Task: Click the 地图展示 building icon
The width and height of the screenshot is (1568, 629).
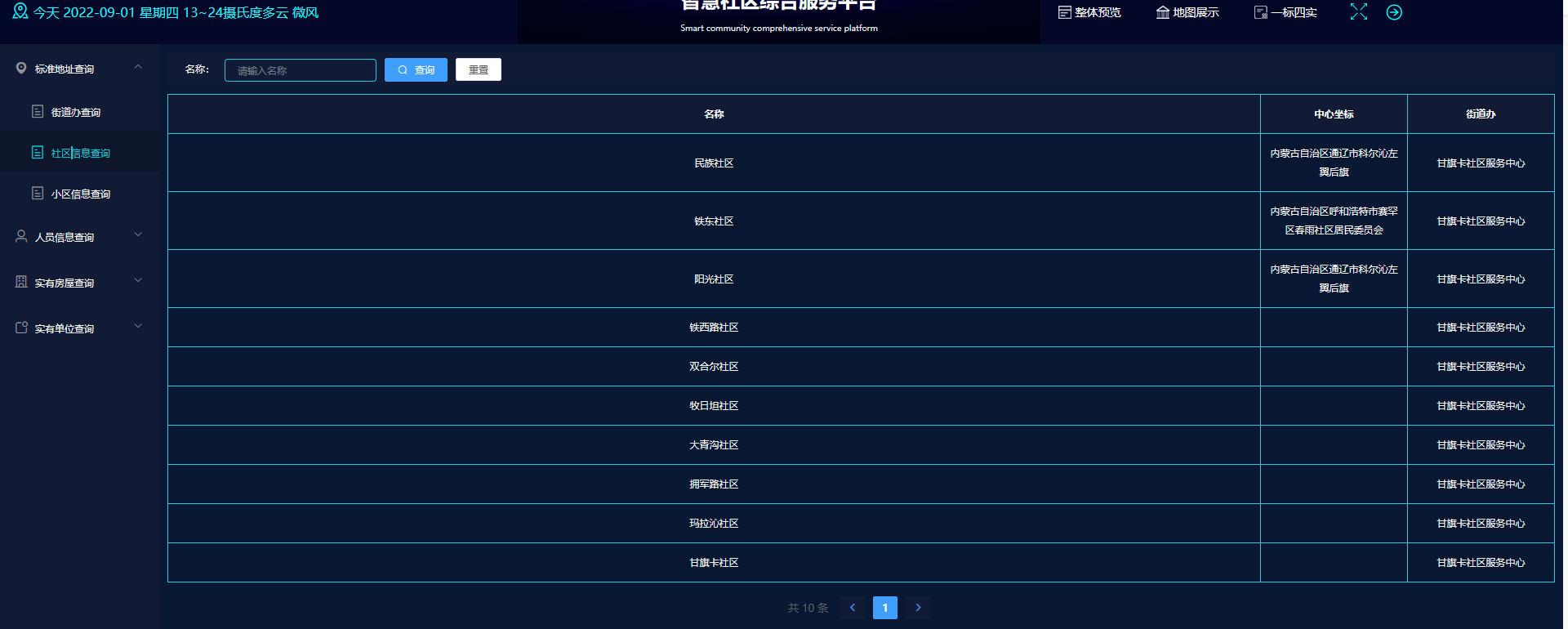Action: (1162, 12)
